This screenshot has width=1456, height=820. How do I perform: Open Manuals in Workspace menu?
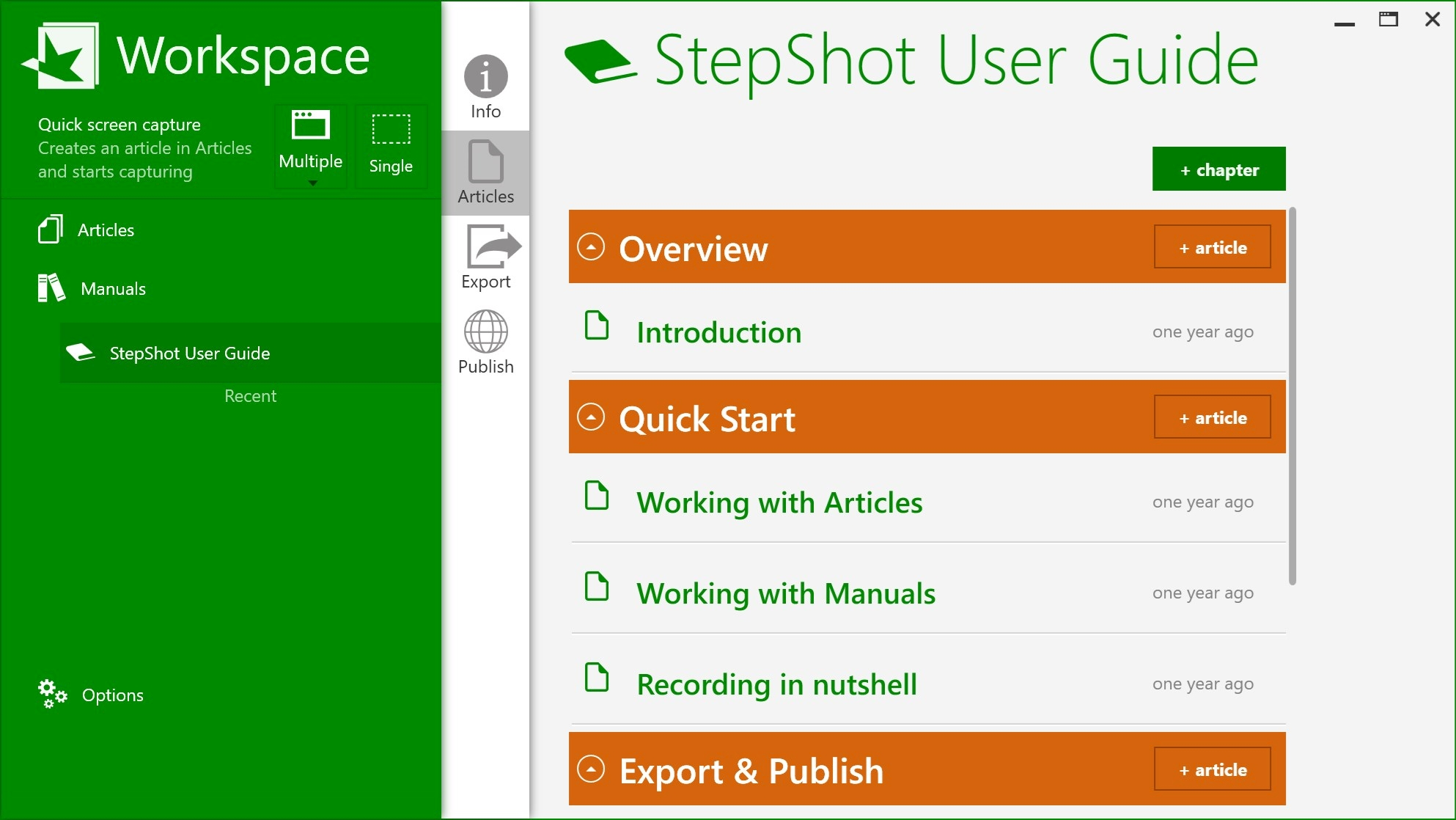[x=112, y=289]
